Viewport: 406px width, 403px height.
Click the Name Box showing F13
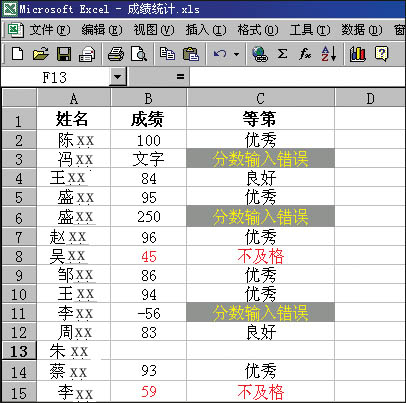click(x=55, y=77)
